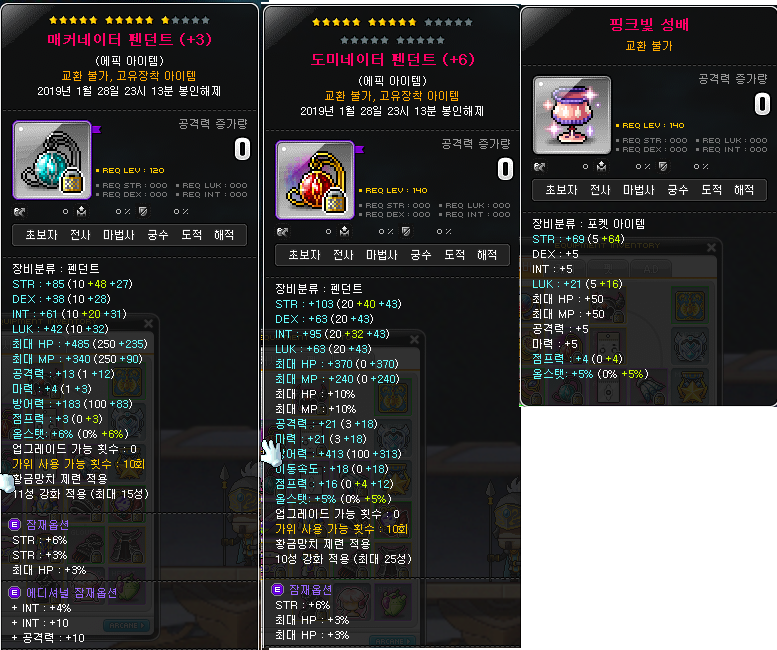The width and height of the screenshot is (777, 650).
Task: Click the epic E icon beside 에디셔널 잠재옵션
Action: pos(14,593)
